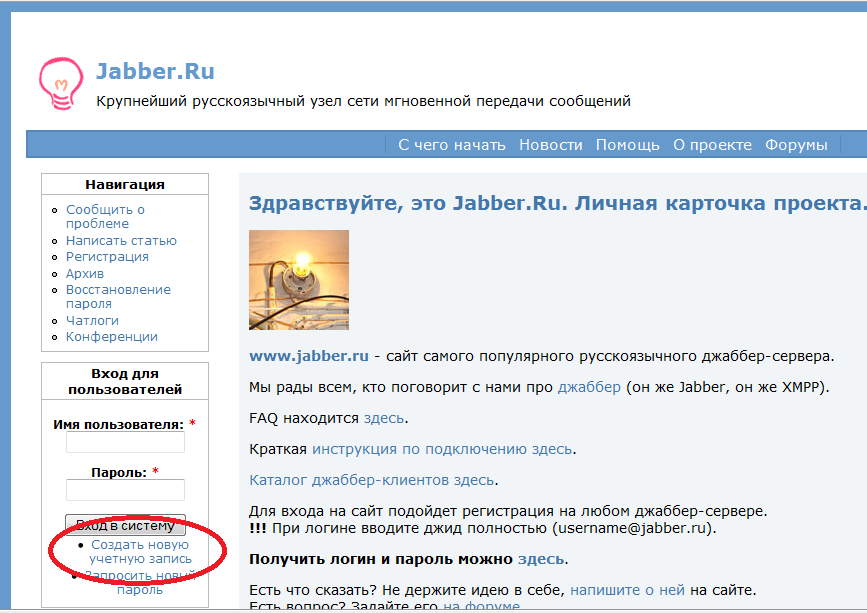Select "О проекте" in the top menu

click(x=712, y=145)
